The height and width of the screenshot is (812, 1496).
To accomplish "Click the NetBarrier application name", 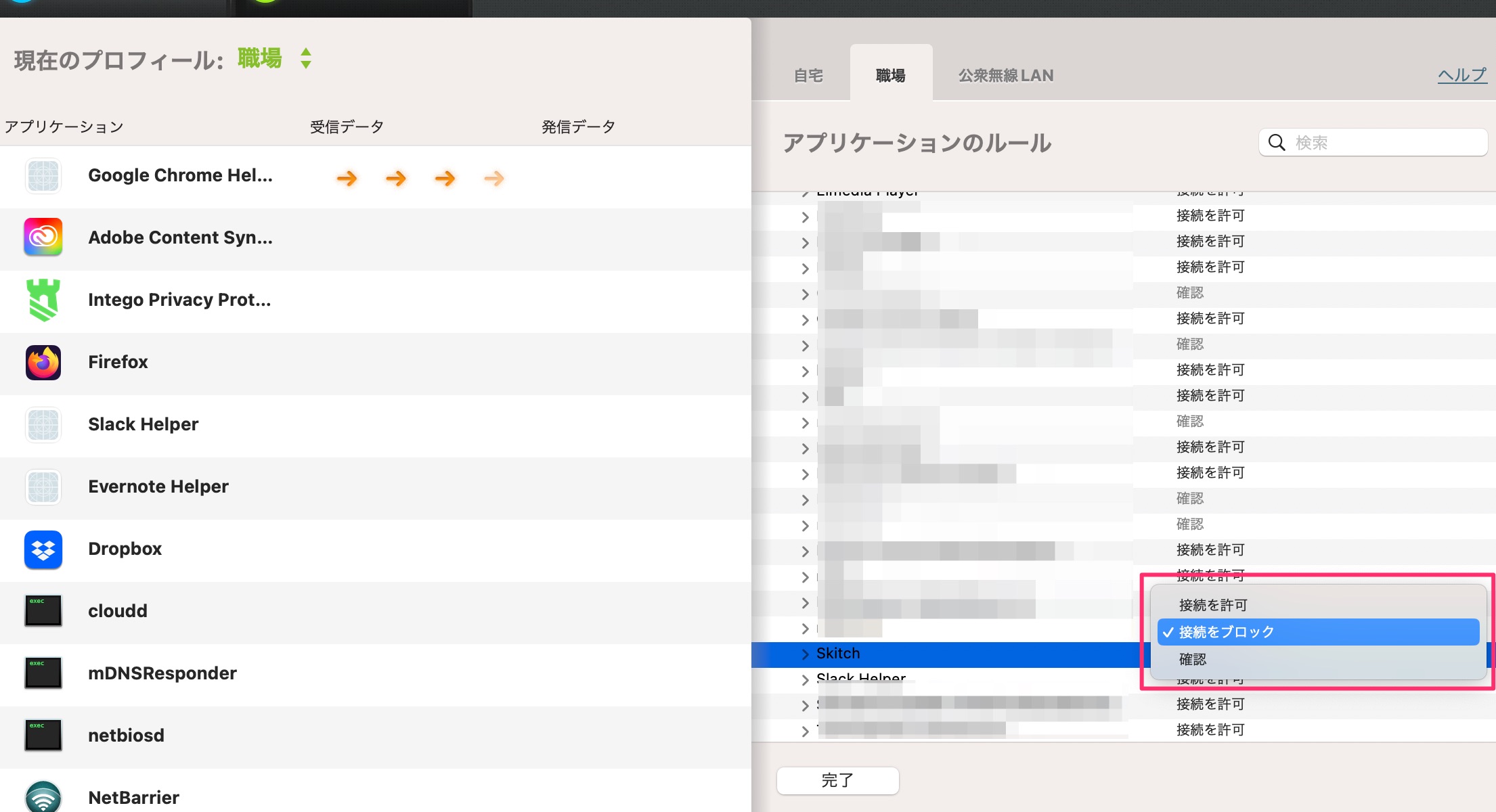I will pos(133,798).
